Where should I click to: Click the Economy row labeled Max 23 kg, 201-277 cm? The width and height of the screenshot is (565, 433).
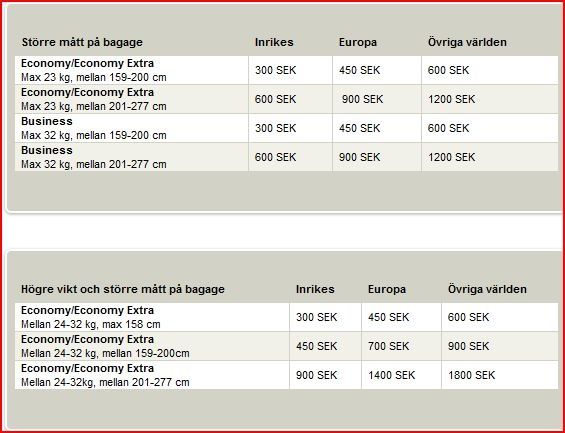[286, 99]
